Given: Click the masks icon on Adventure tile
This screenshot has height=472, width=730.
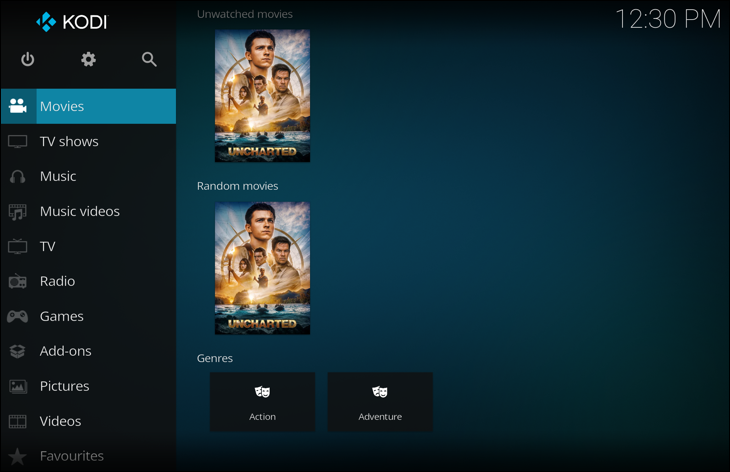Looking at the screenshot, I should (380, 392).
